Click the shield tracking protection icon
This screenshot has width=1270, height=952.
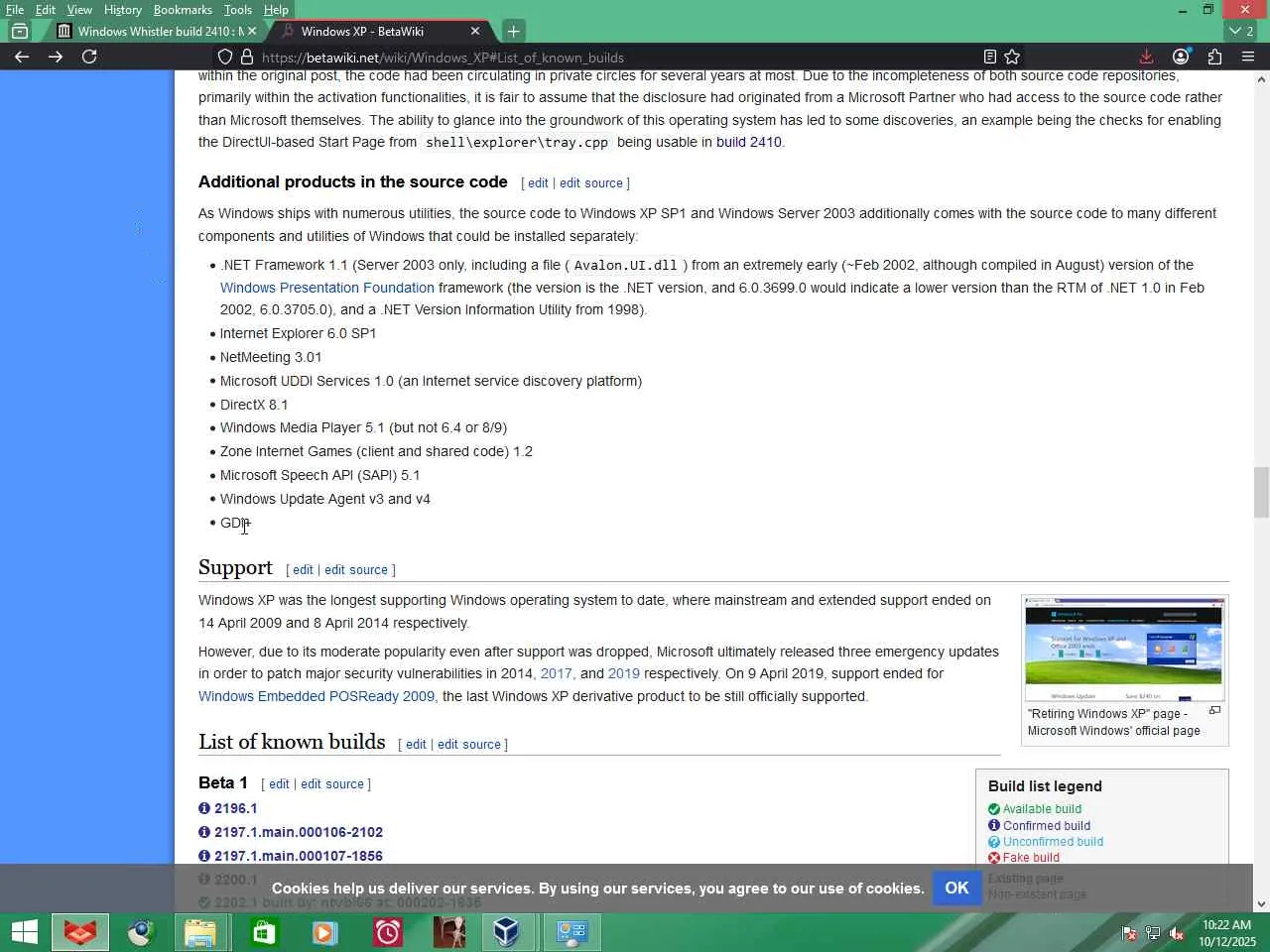pos(225,57)
